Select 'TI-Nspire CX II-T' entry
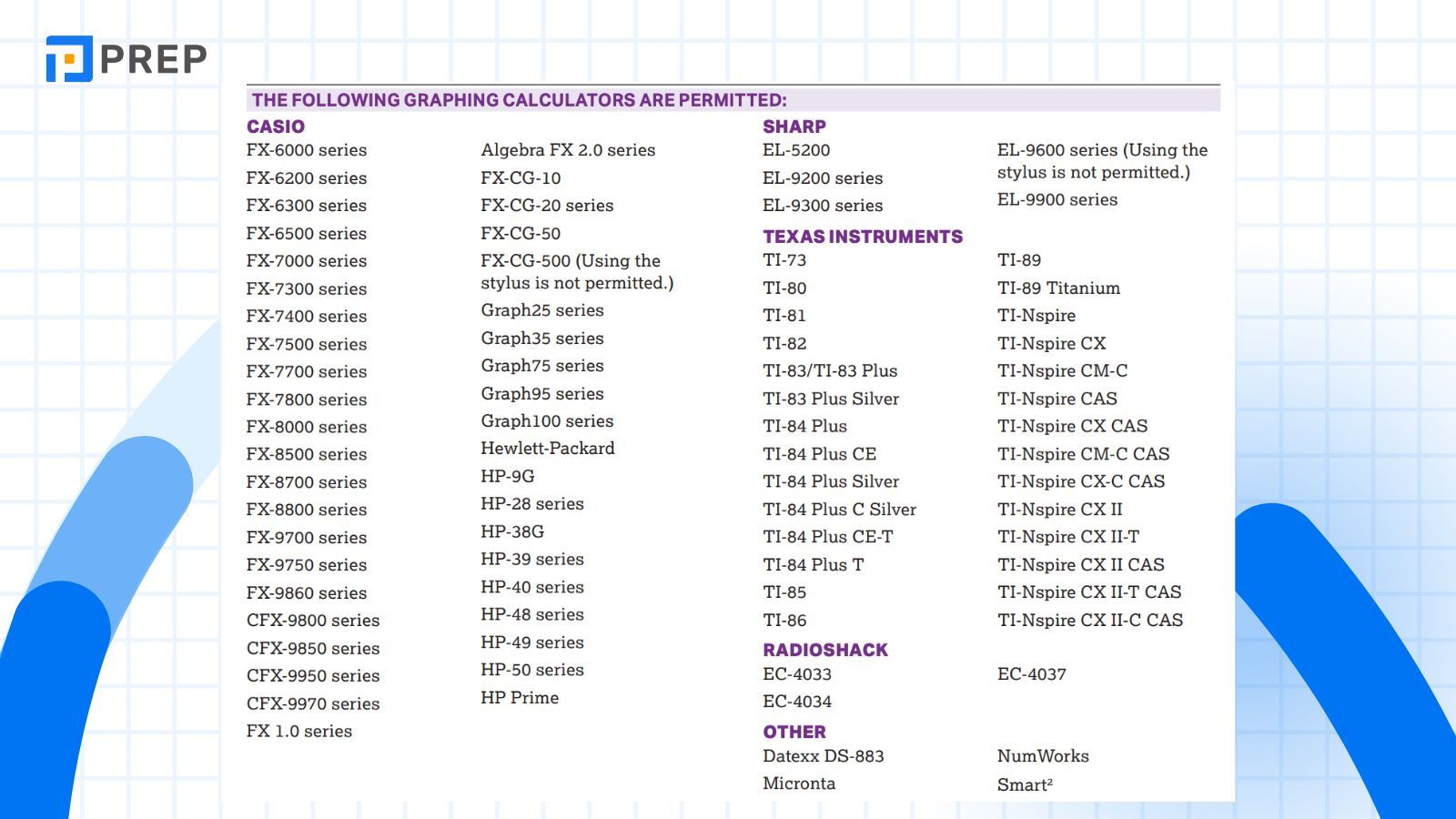Image resolution: width=1456 pixels, height=819 pixels. point(1068,537)
